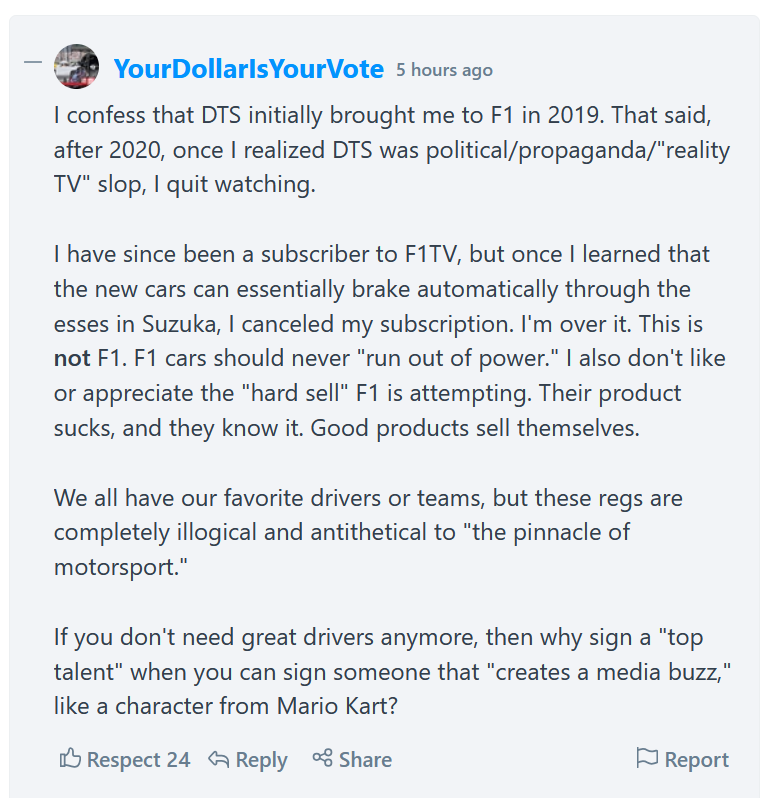Collapse the comment thread with the dash toggle

click(x=33, y=62)
